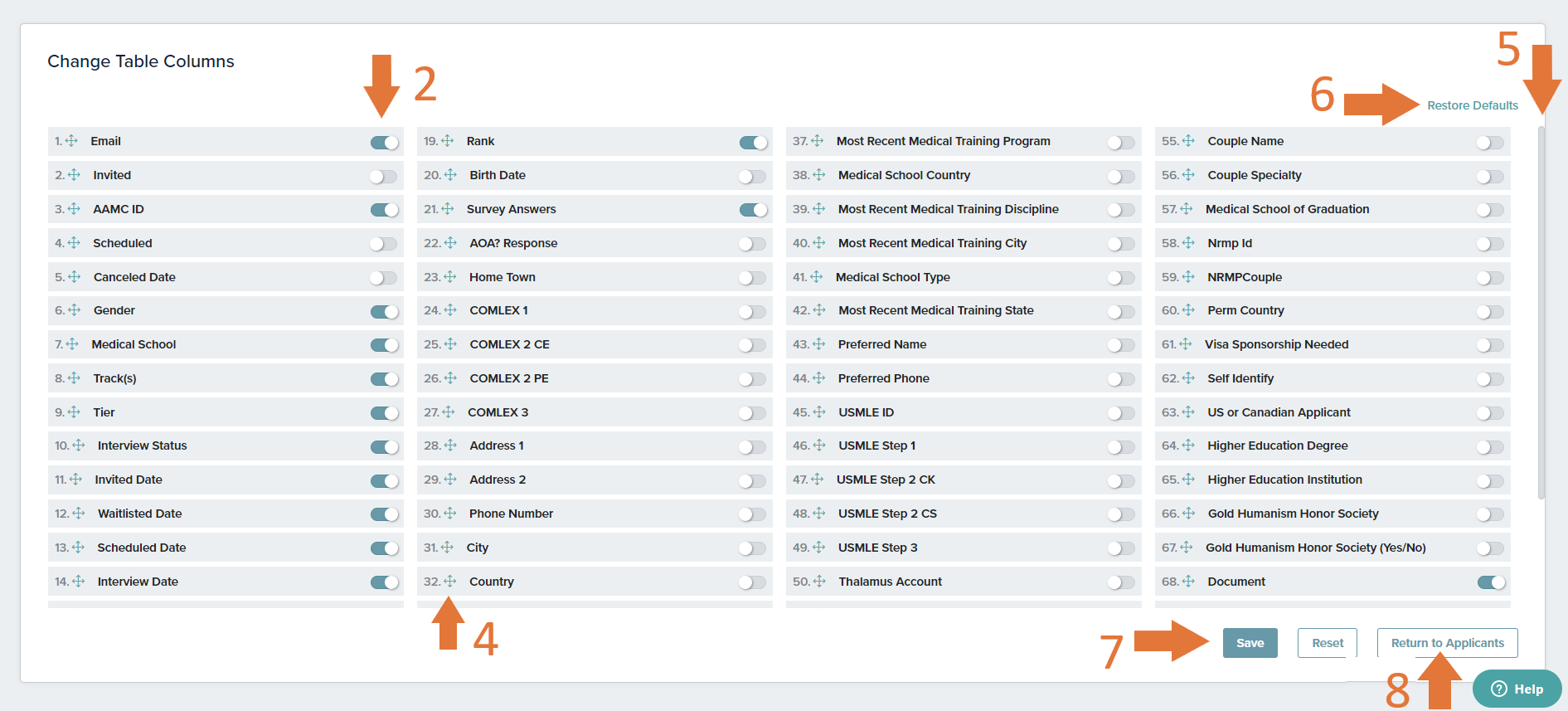Click the drag icon next to Interview Status

click(x=79, y=446)
